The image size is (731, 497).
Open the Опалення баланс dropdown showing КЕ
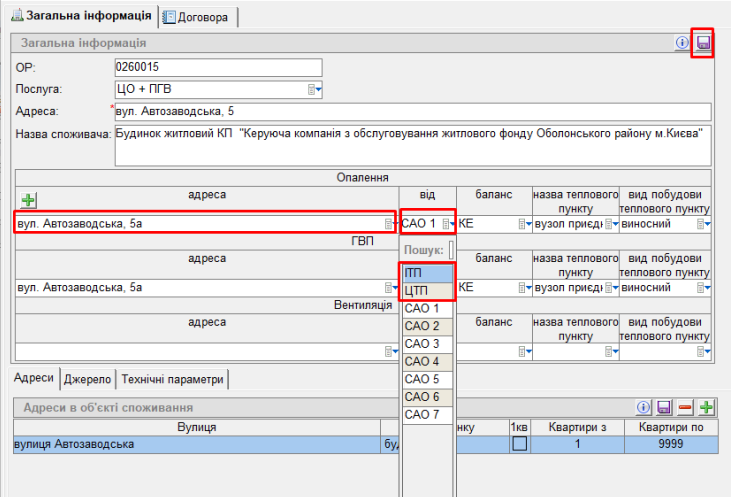click(x=524, y=224)
